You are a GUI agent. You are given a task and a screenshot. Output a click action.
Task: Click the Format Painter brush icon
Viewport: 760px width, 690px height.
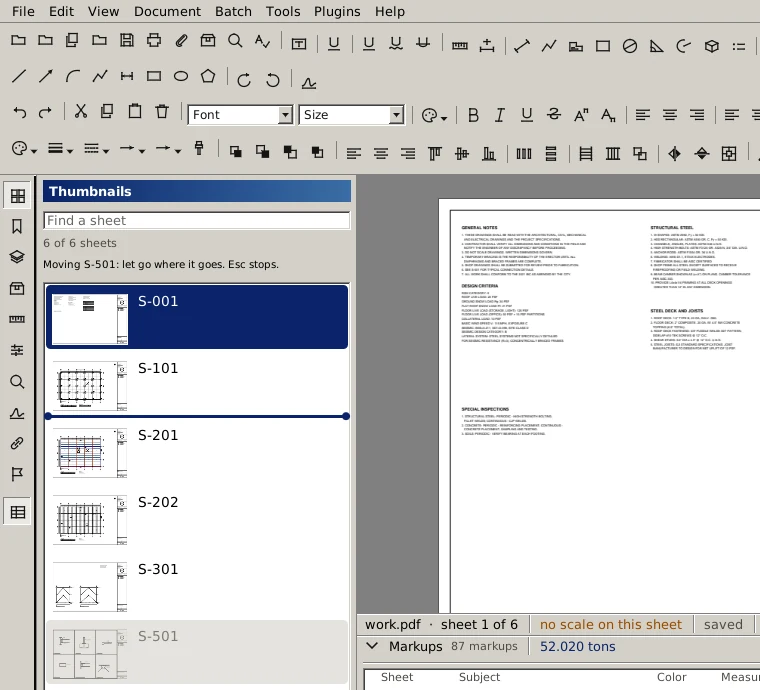click(x=199, y=148)
